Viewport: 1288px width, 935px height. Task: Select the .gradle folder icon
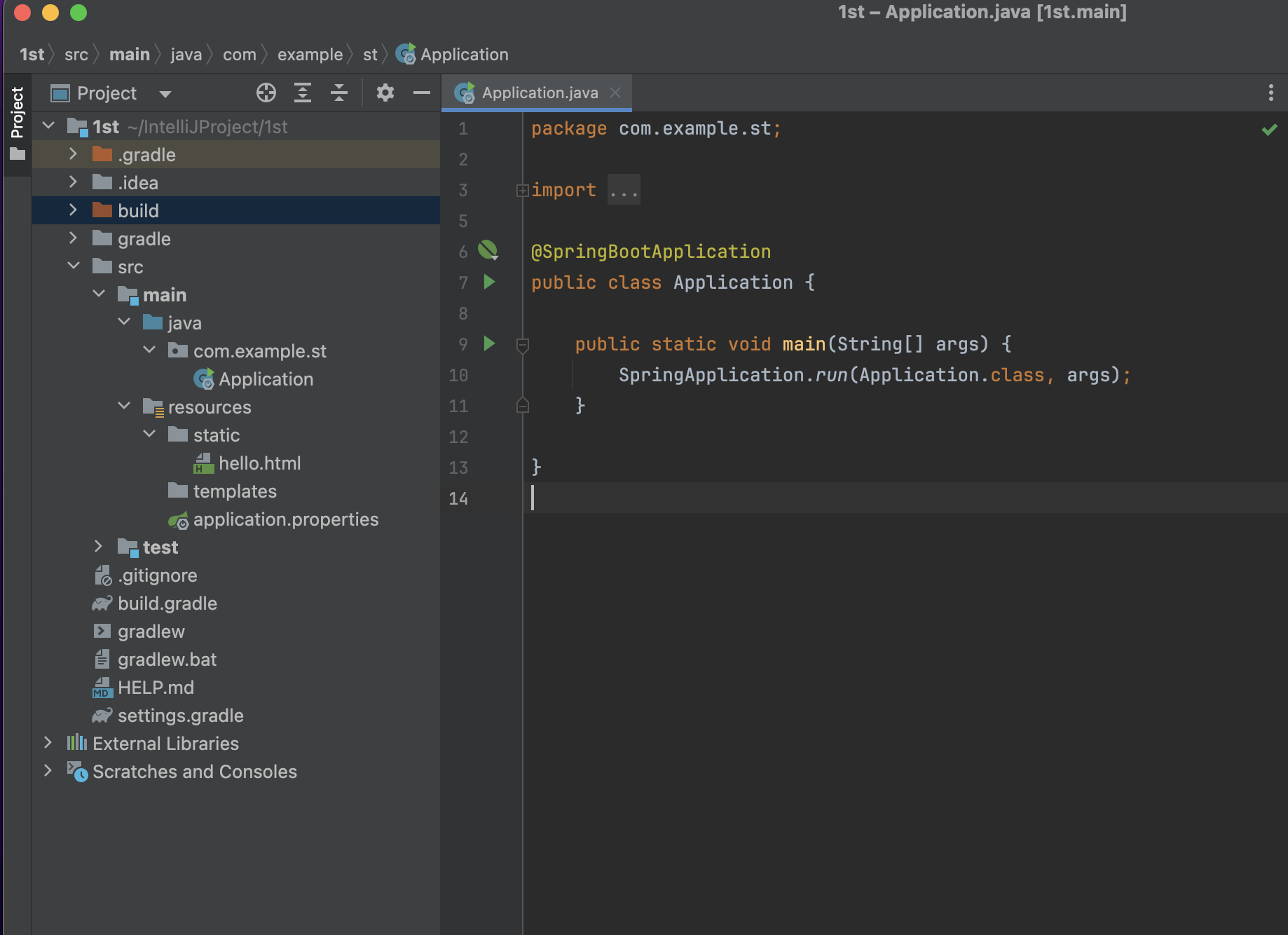(x=102, y=154)
